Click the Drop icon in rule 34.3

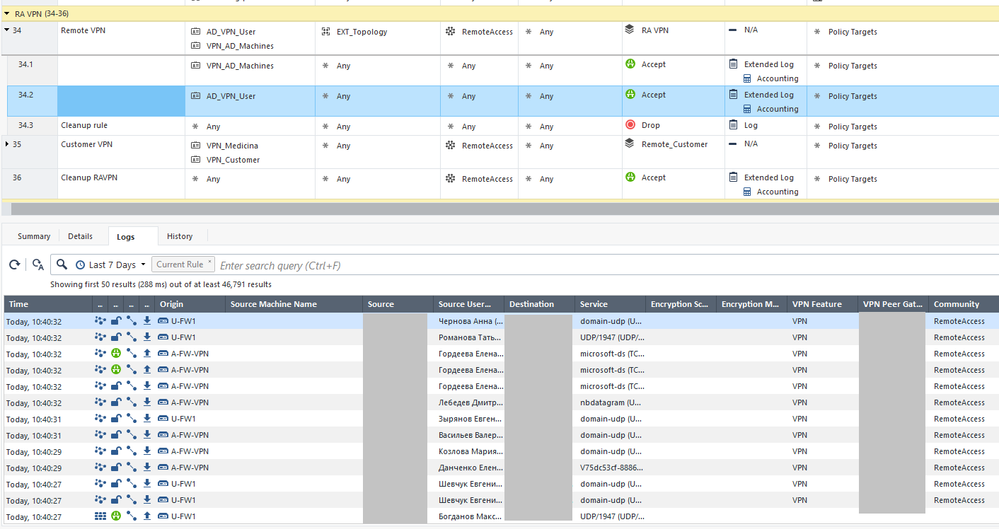pyautogui.click(x=631, y=125)
